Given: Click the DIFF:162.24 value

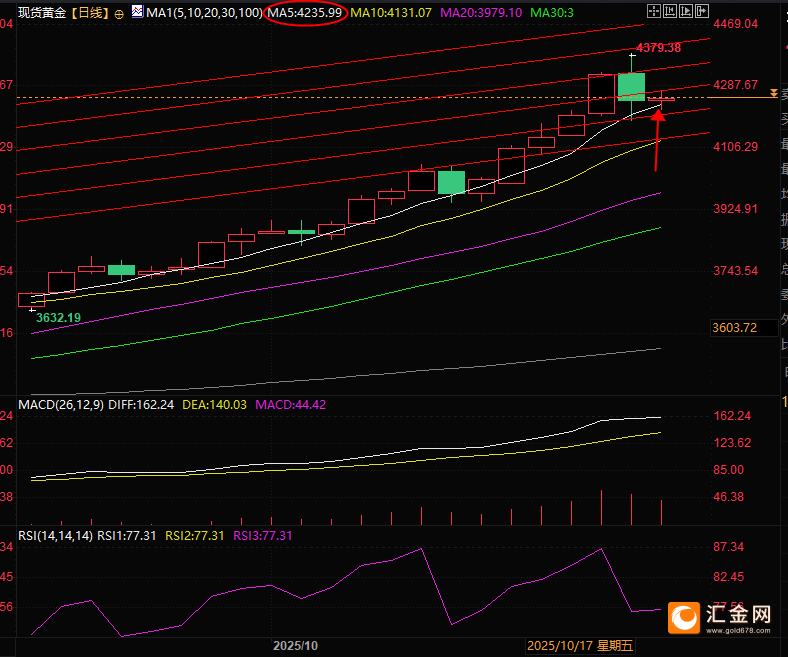Looking at the screenshot, I should [x=141, y=405].
